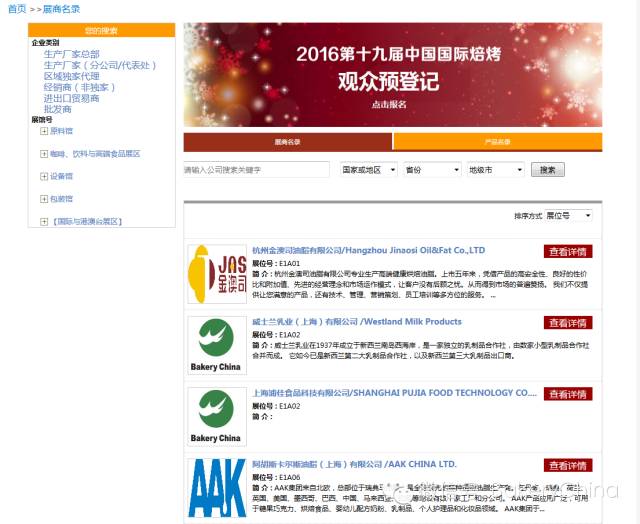Filter by 进出口贸易商
The width and height of the screenshot is (640, 524).
coord(71,98)
